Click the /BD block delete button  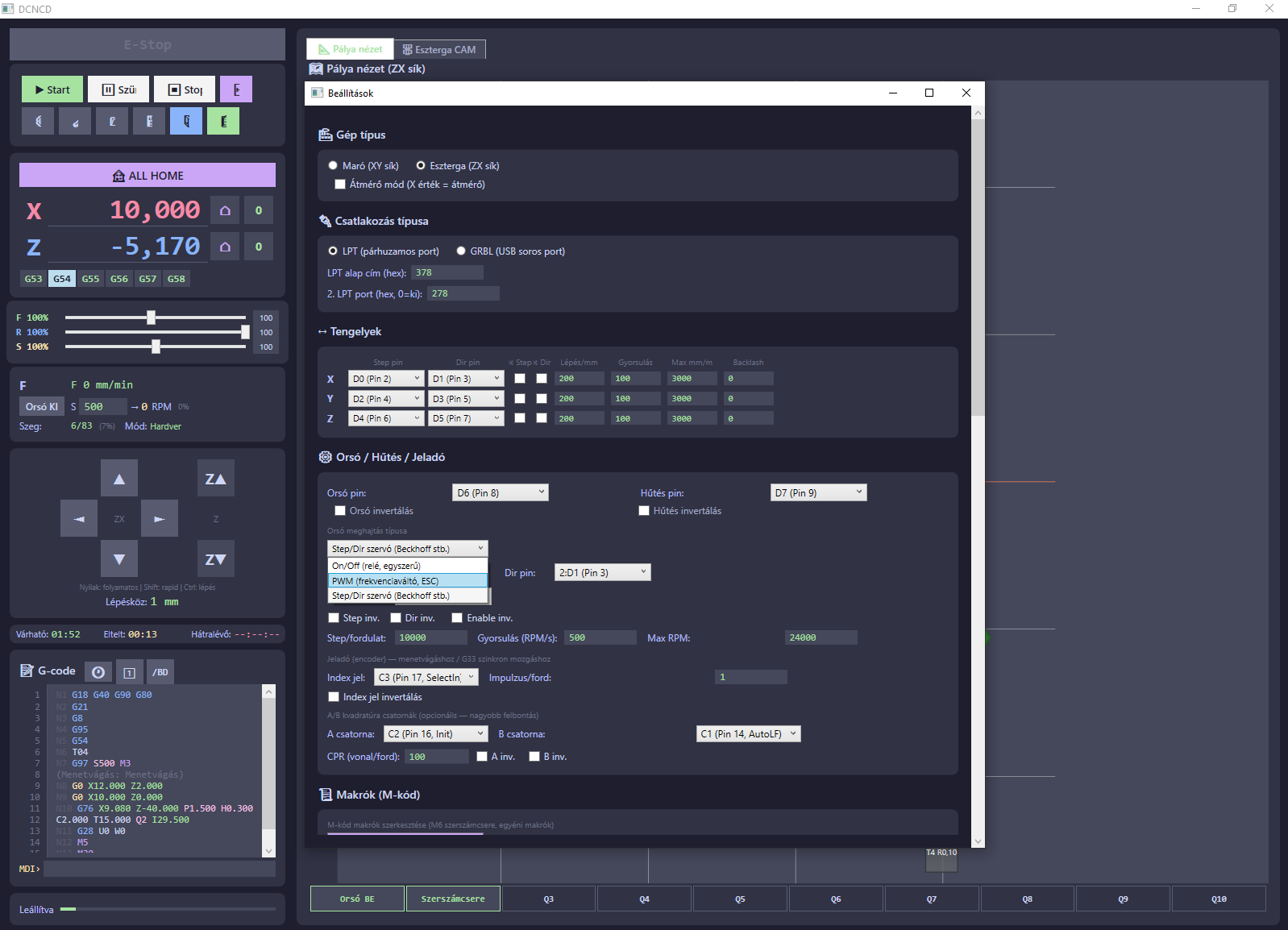[x=160, y=672]
